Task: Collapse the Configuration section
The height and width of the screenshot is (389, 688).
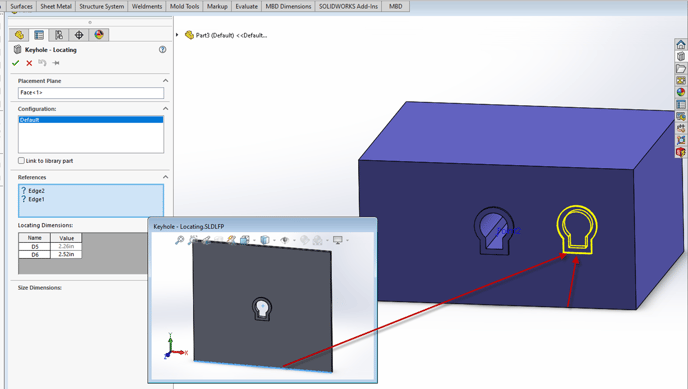Action: click(x=165, y=108)
